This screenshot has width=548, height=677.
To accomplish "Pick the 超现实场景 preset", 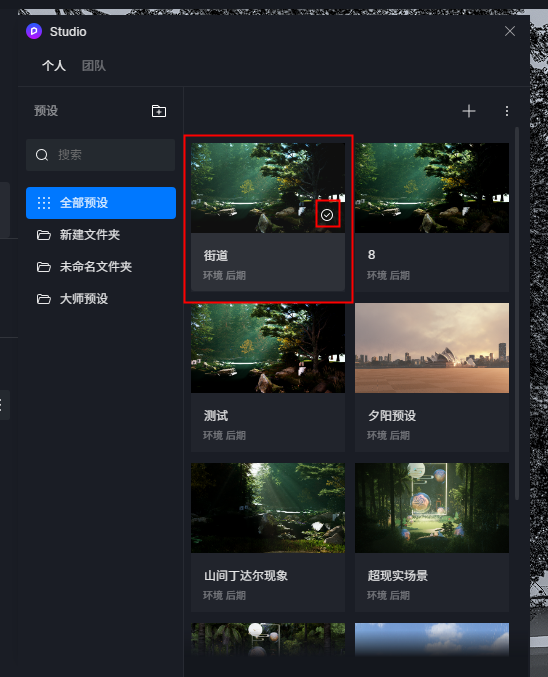I will [432, 537].
